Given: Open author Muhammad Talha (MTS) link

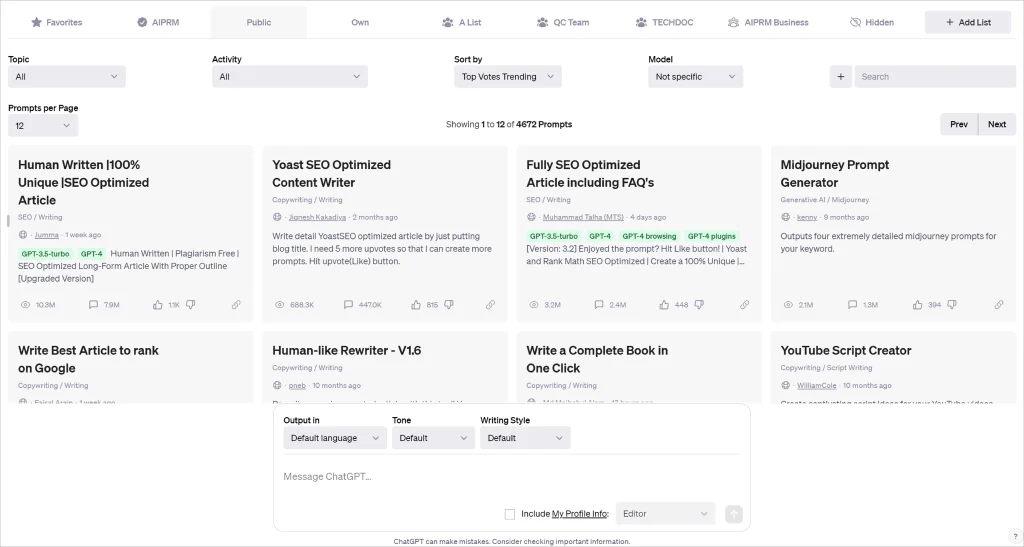Looking at the screenshot, I should pyautogui.click(x=583, y=217).
